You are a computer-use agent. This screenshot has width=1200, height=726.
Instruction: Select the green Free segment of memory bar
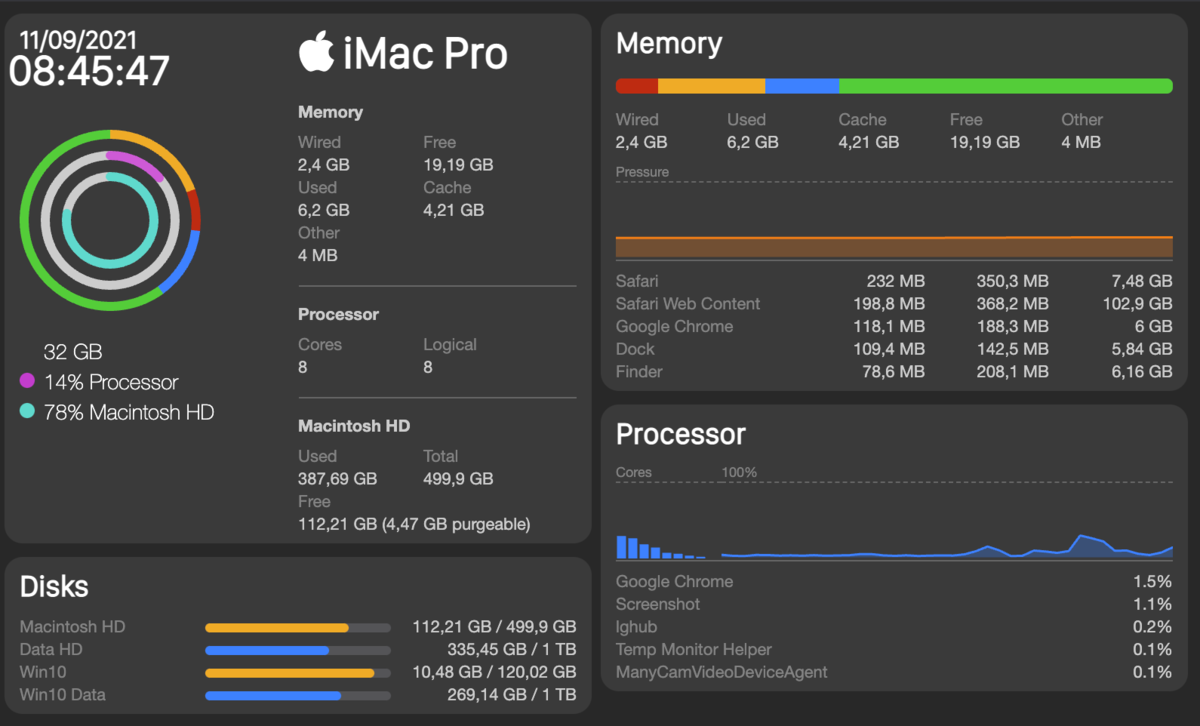point(1006,86)
